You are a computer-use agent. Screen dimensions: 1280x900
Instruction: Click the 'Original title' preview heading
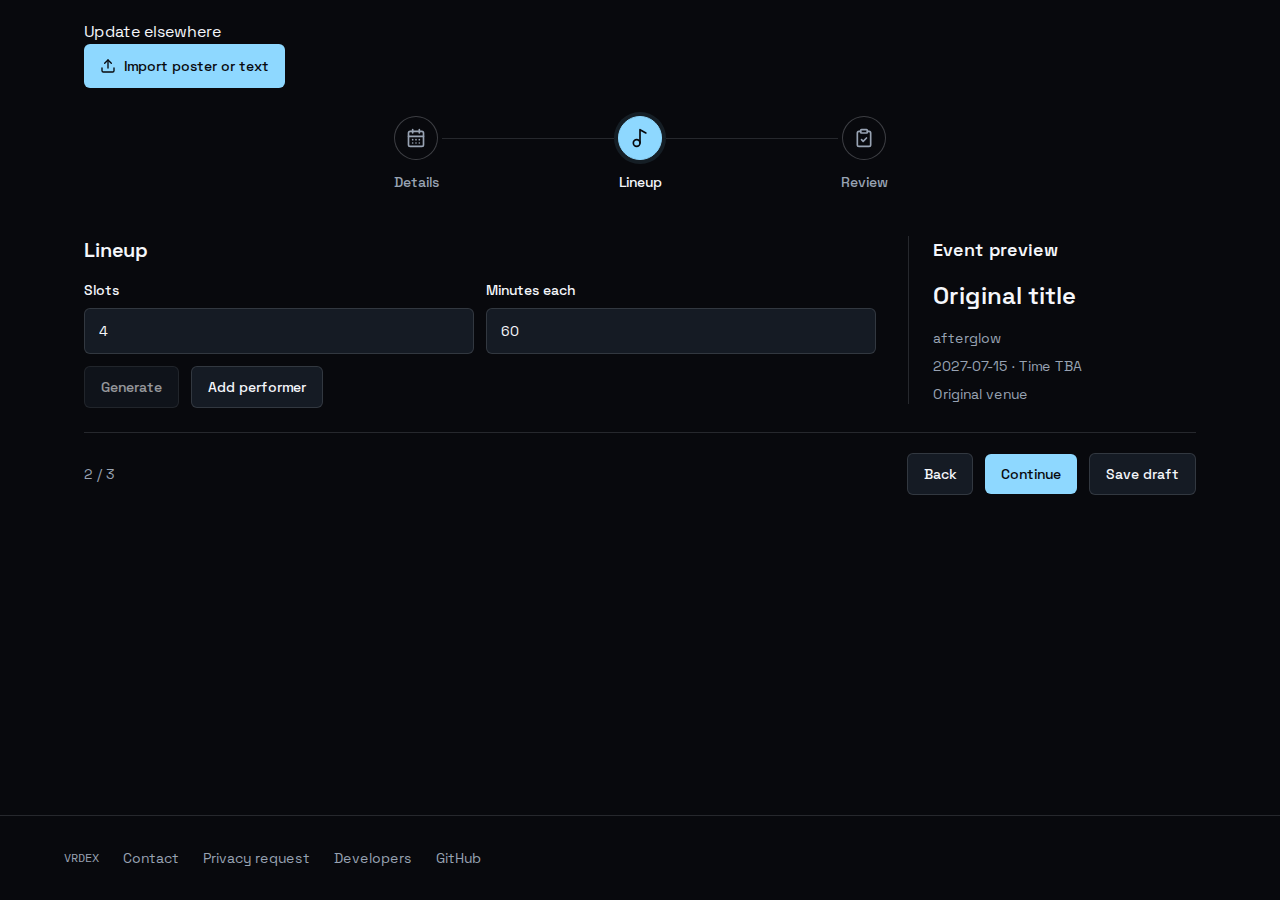click(1004, 296)
